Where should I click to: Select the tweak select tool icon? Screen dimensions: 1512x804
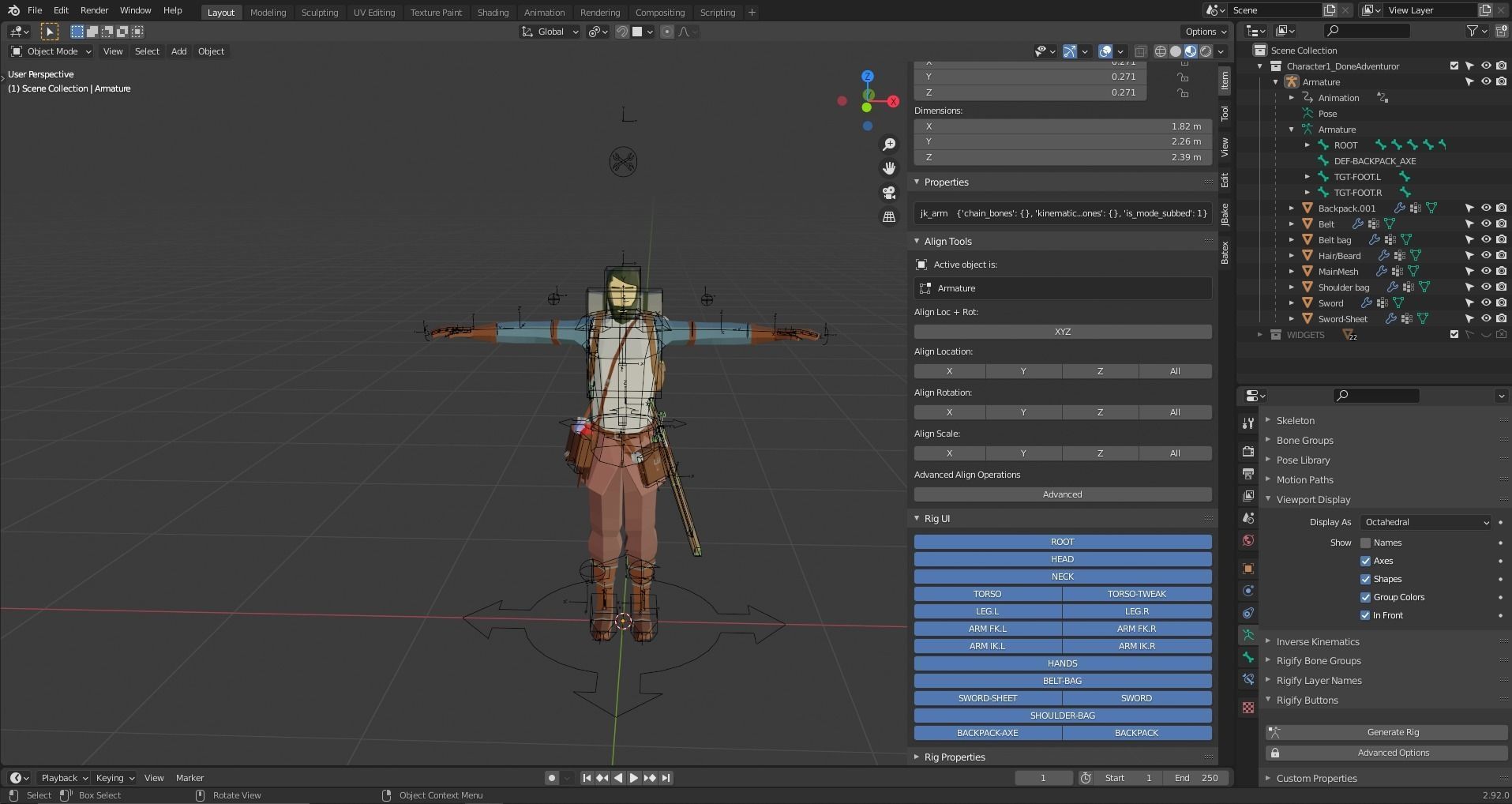click(49, 32)
